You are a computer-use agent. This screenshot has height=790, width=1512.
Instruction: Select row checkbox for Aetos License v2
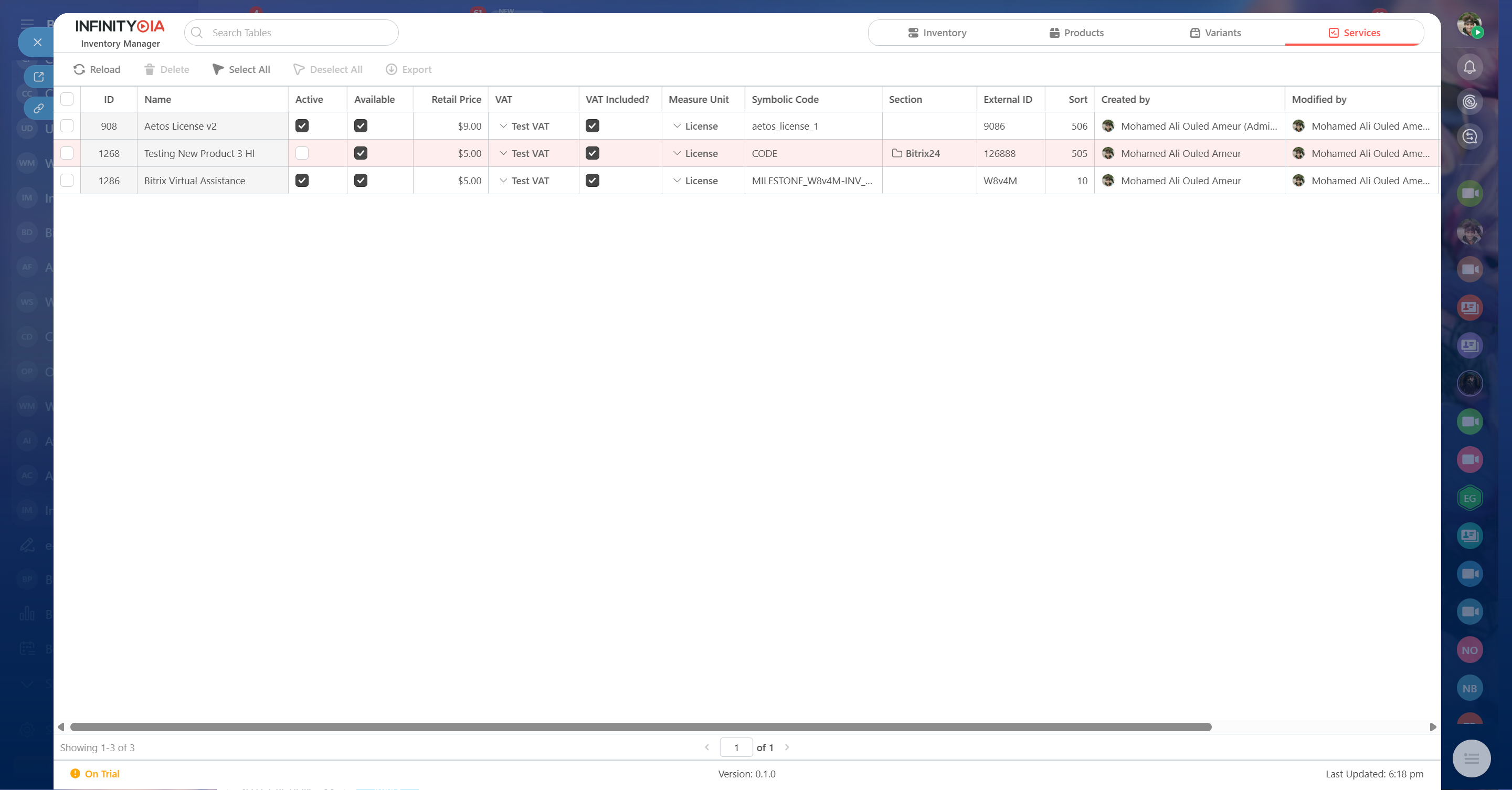point(67,125)
